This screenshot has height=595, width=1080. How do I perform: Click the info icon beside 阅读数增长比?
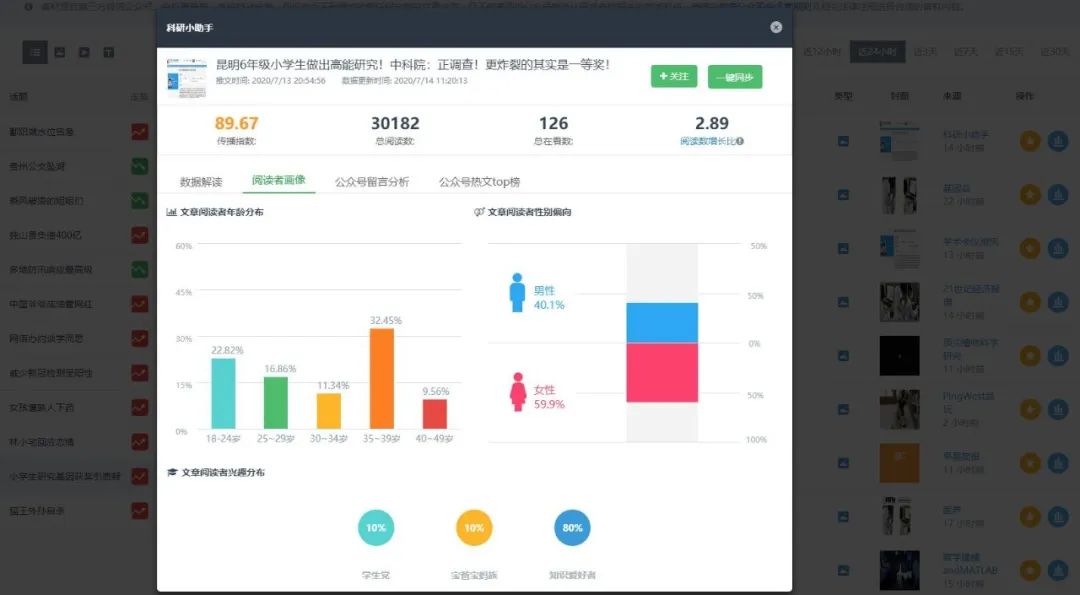(x=740, y=141)
